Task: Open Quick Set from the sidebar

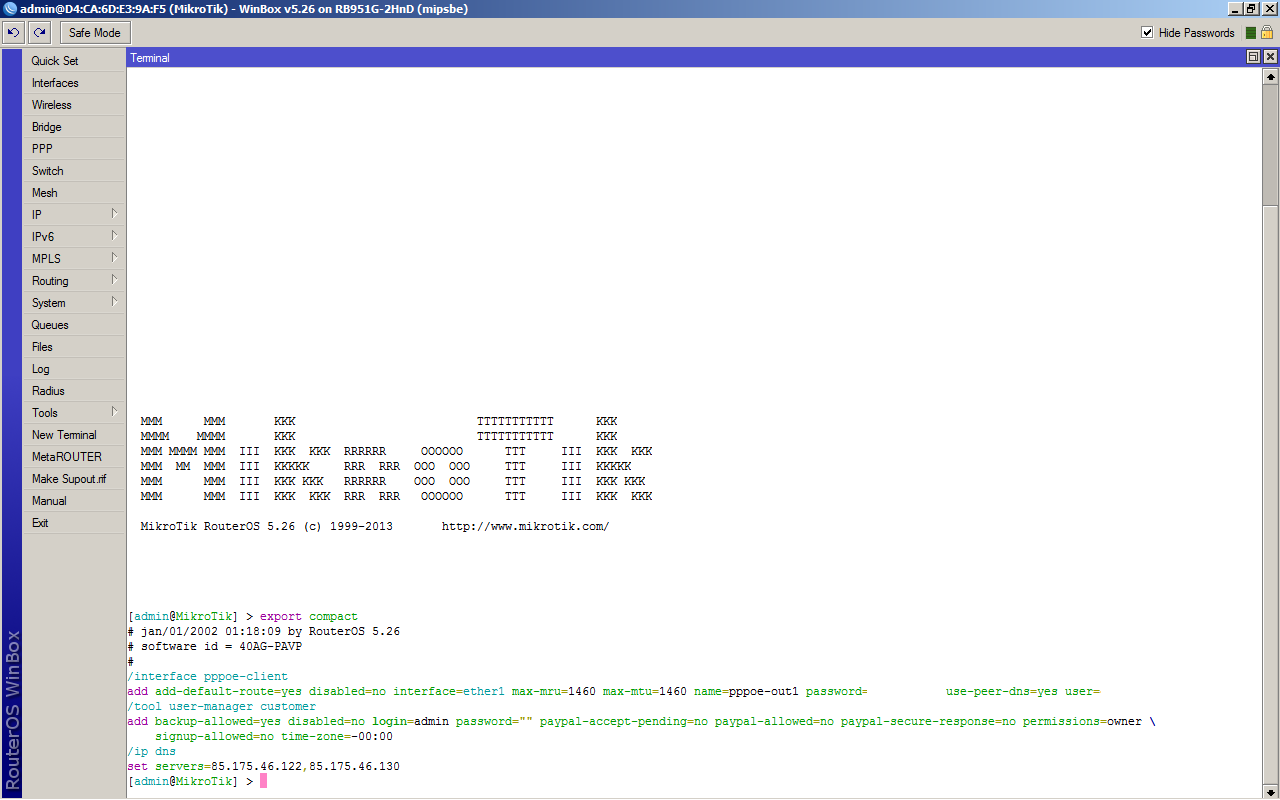Action: tap(74, 61)
